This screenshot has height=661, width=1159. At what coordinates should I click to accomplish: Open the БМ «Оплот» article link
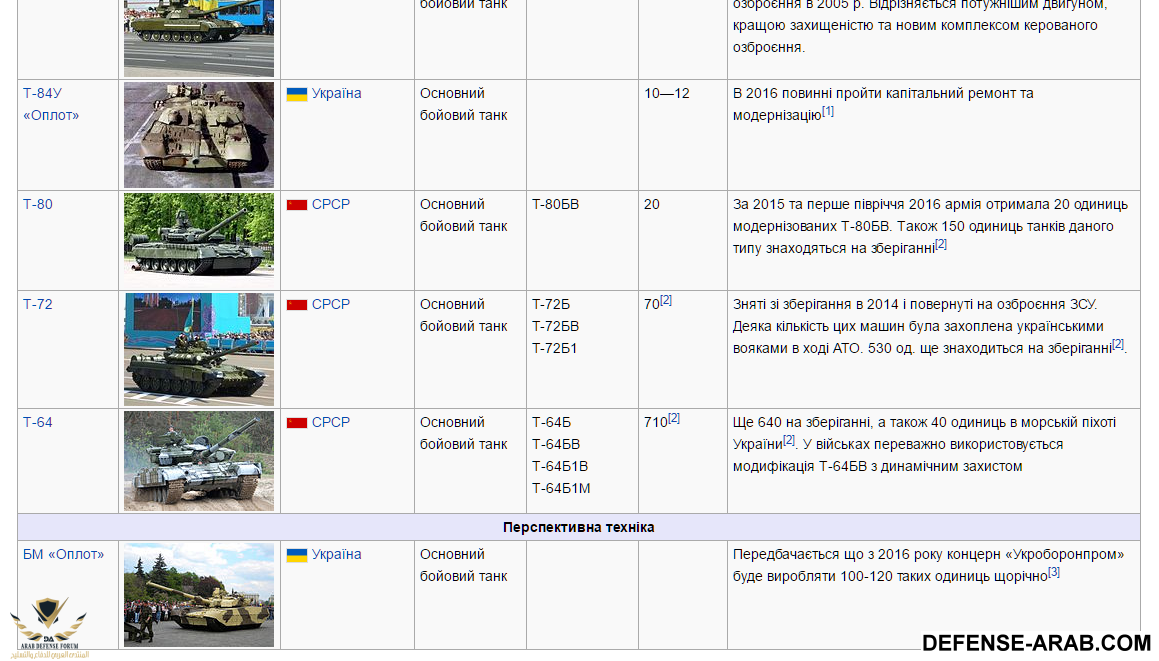coord(63,554)
